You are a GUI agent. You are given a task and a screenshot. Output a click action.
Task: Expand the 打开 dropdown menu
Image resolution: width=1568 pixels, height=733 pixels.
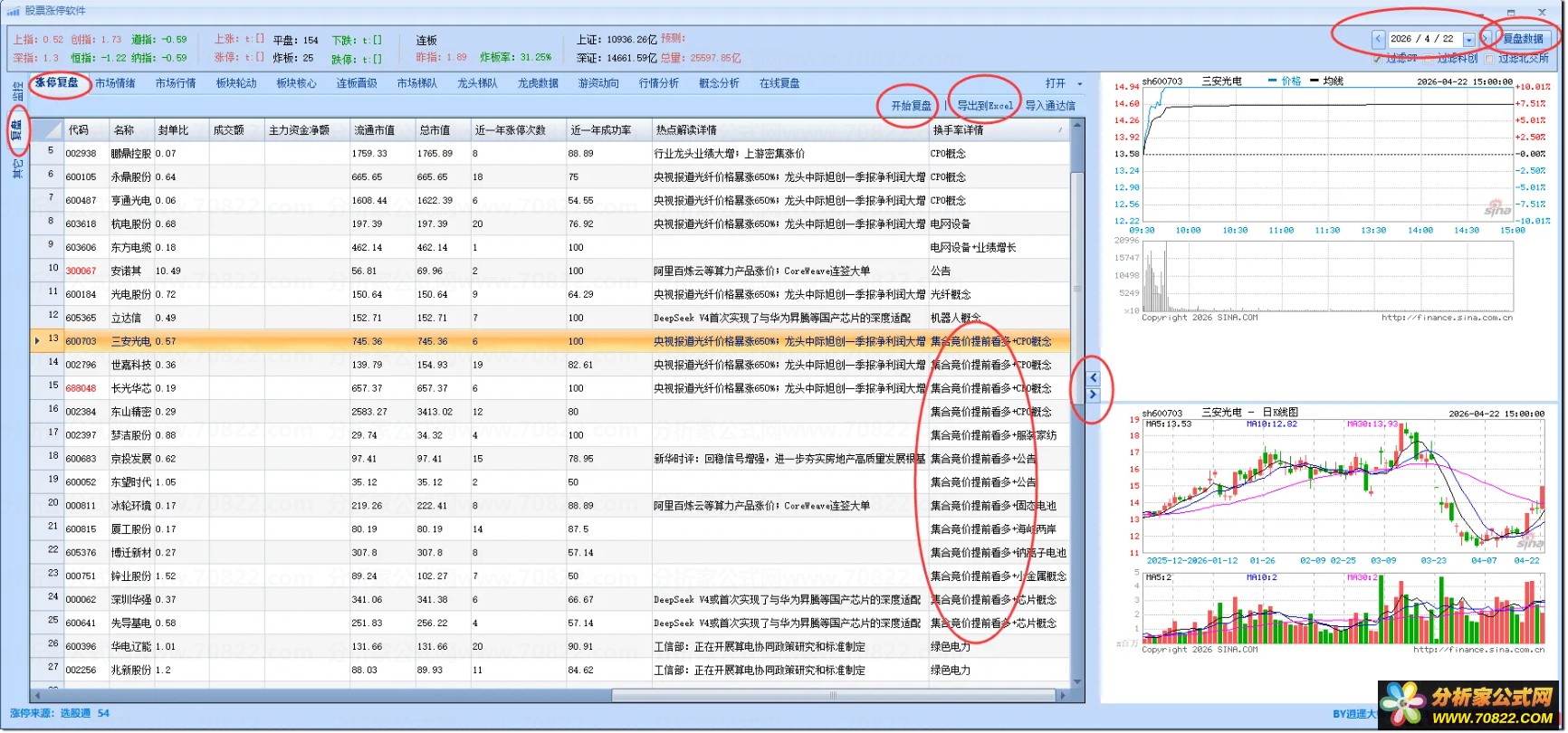click(1079, 84)
